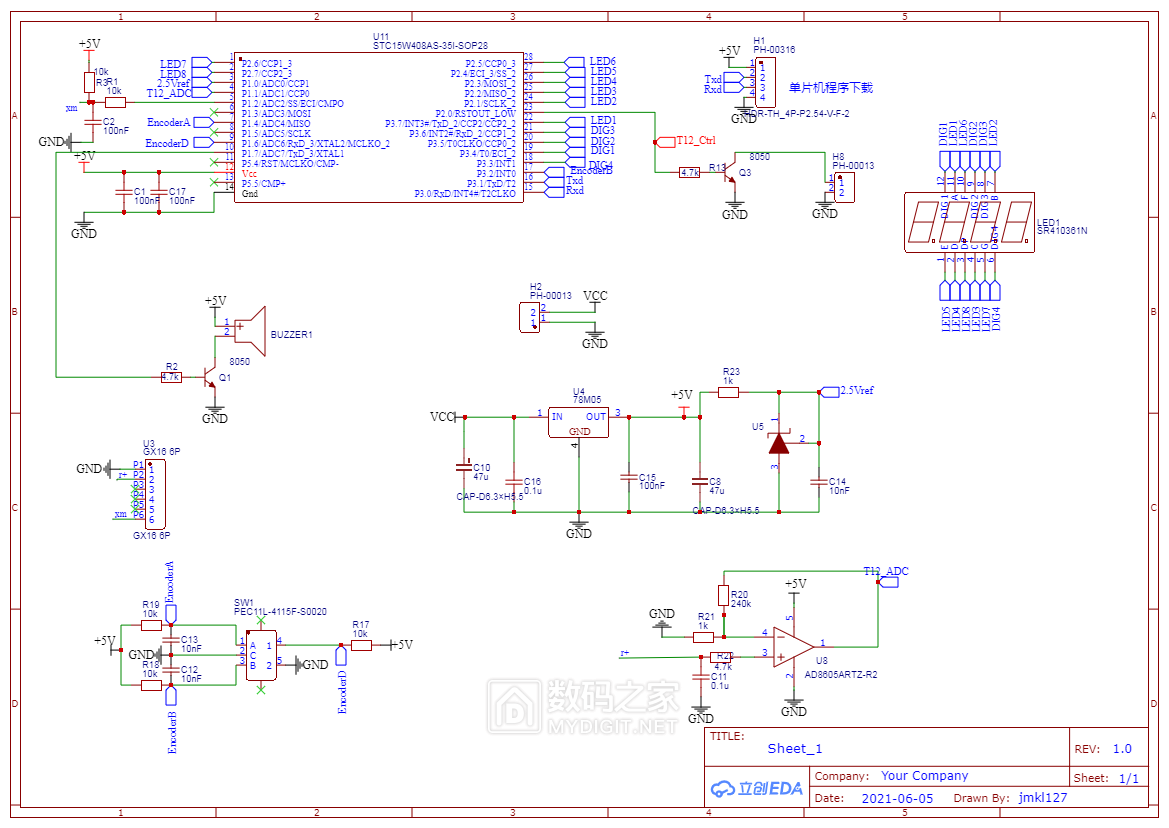1169x828 pixels.
Task: Select the U3 GX16 6P connector
Action: point(150,494)
